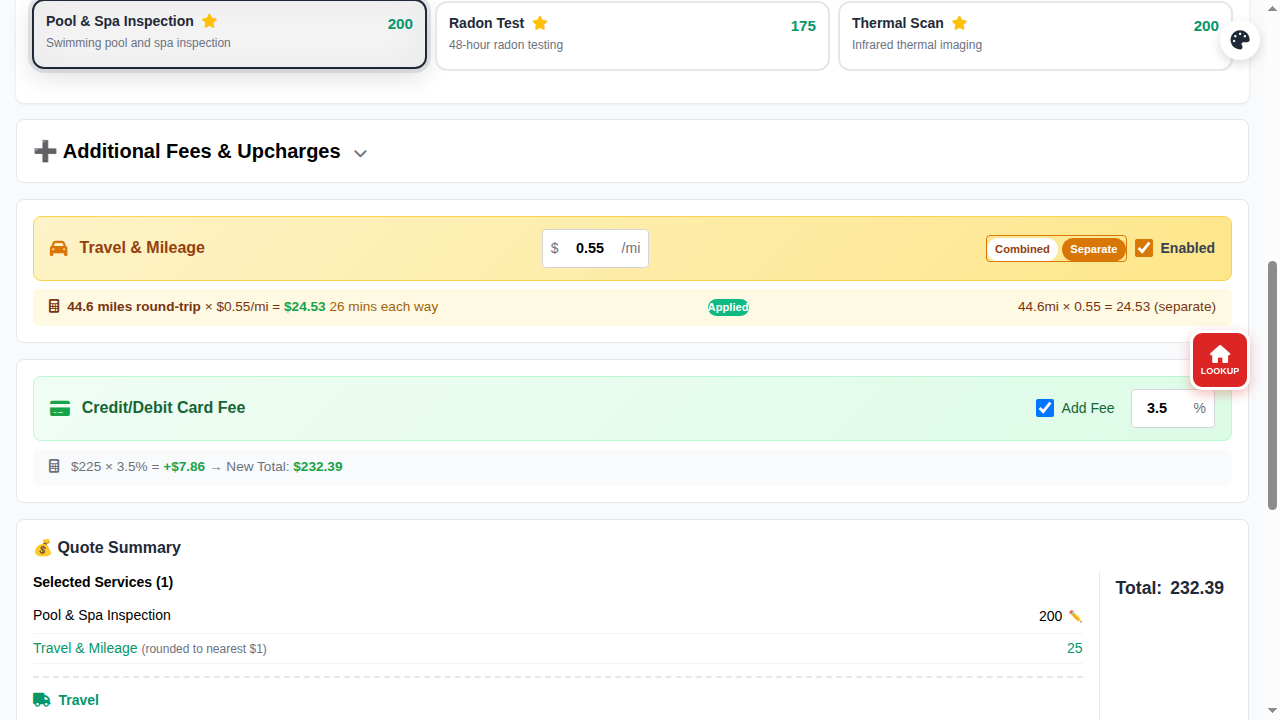Click the card fee percentage field
This screenshot has width=1280, height=720.
[x=1158, y=408]
